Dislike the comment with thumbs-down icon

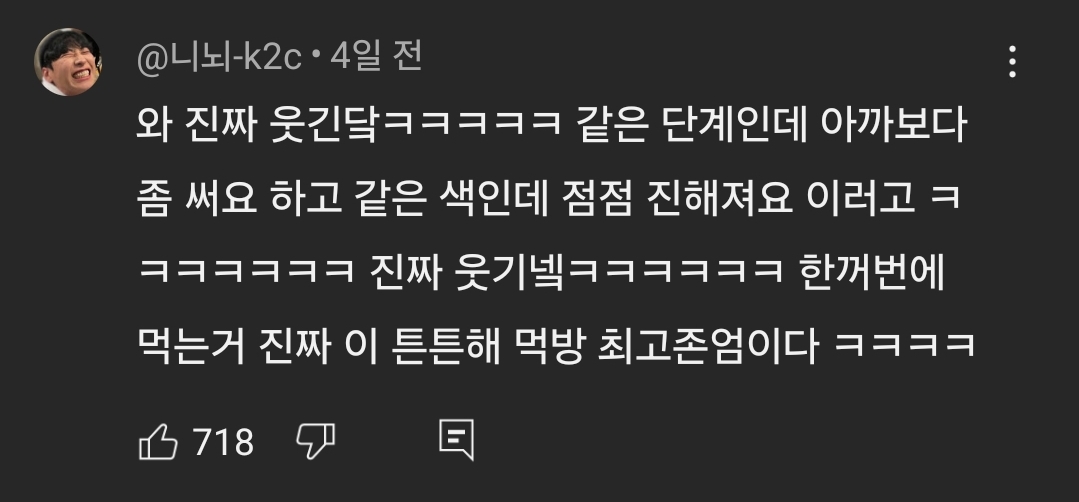(x=315, y=441)
